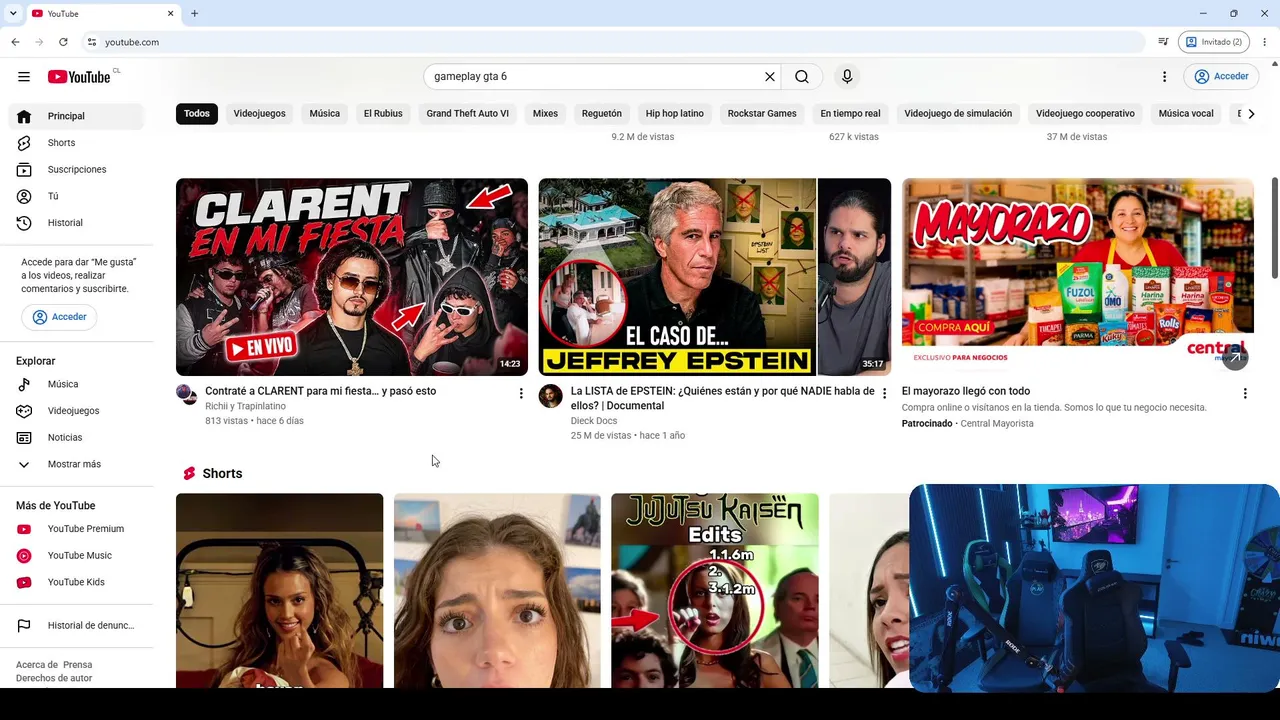Screen dimensions: 1280x720
Task: Open options menu for the CLARENT video
Action: tap(521, 394)
